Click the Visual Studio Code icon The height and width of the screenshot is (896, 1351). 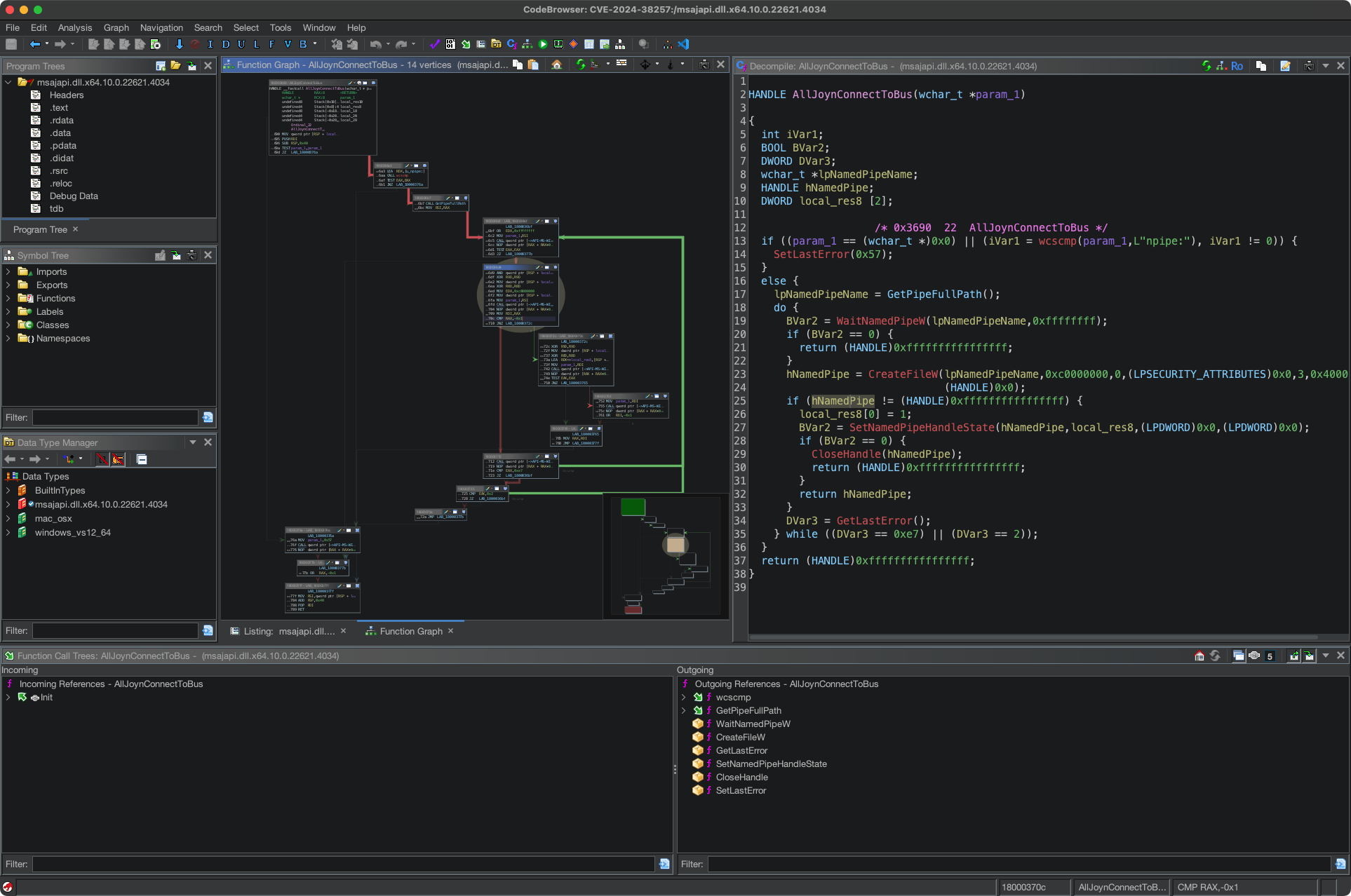[683, 44]
